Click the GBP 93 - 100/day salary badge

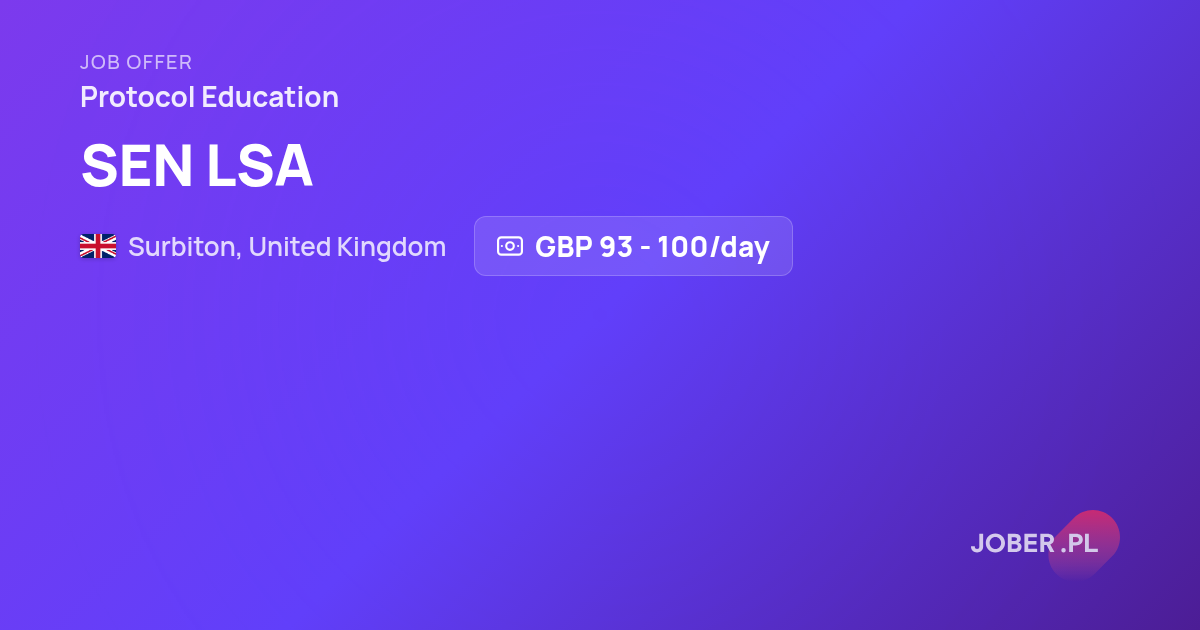tap(633, 246)
